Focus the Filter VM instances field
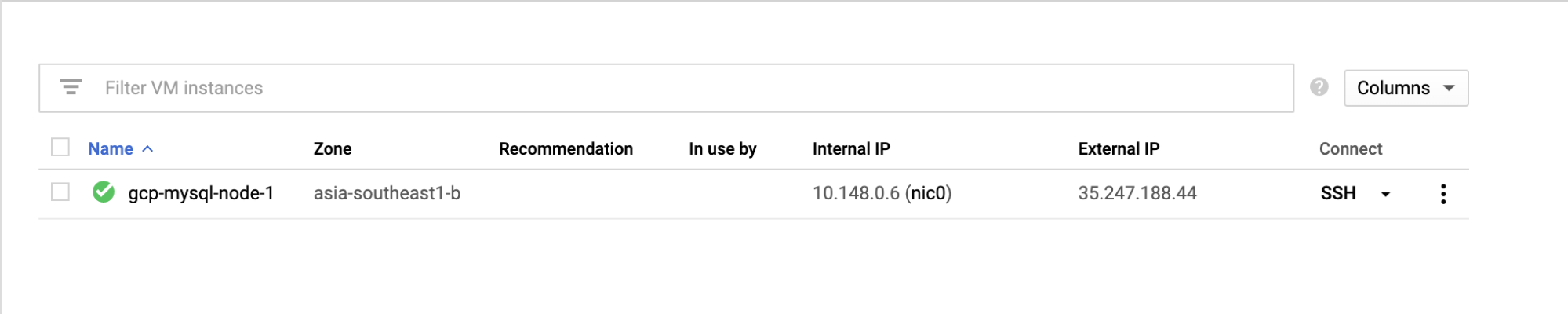The height and width of the screenshot is (314, 1568). point(666,88)
